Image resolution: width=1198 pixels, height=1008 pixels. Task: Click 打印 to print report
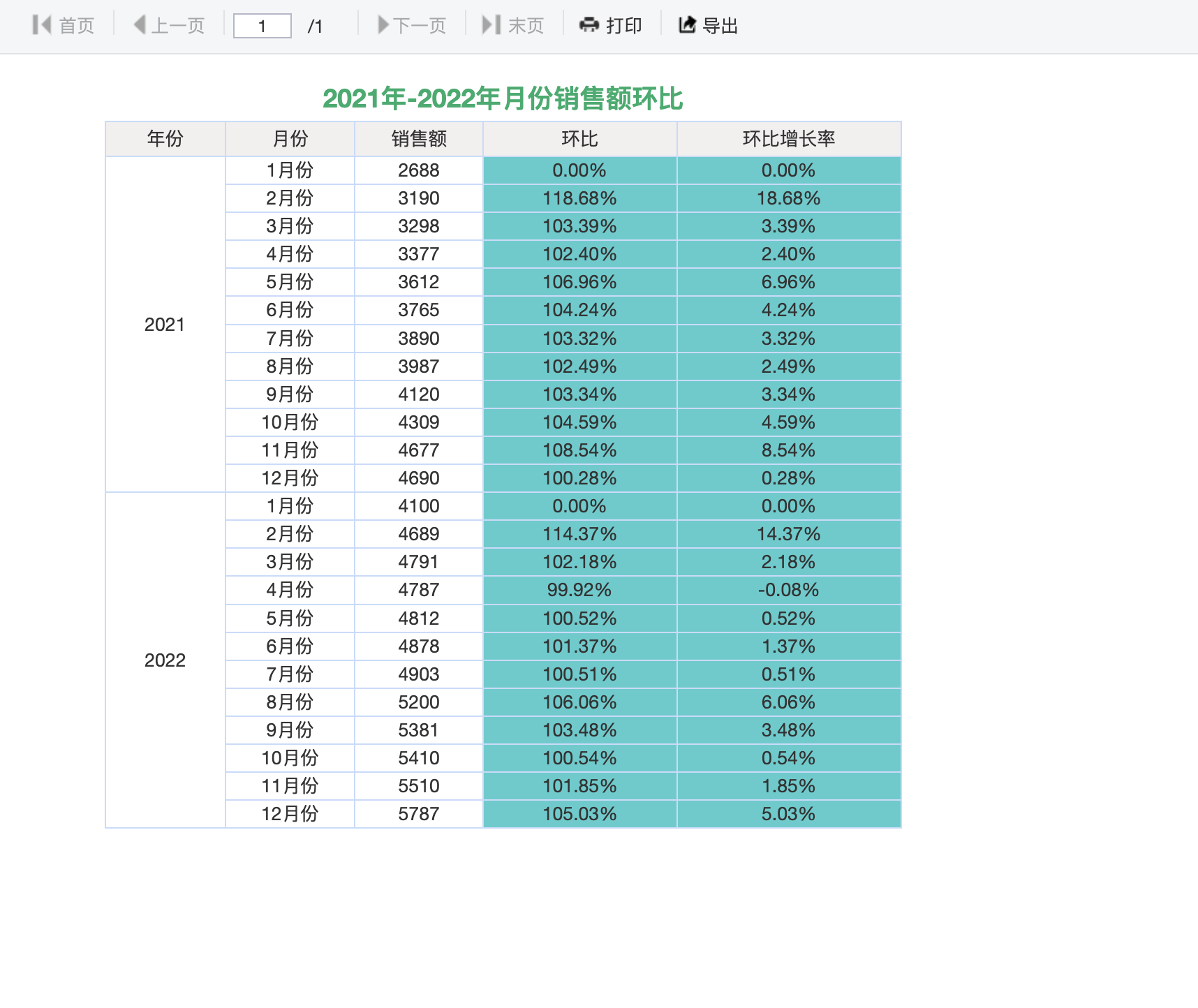[611, 25]
